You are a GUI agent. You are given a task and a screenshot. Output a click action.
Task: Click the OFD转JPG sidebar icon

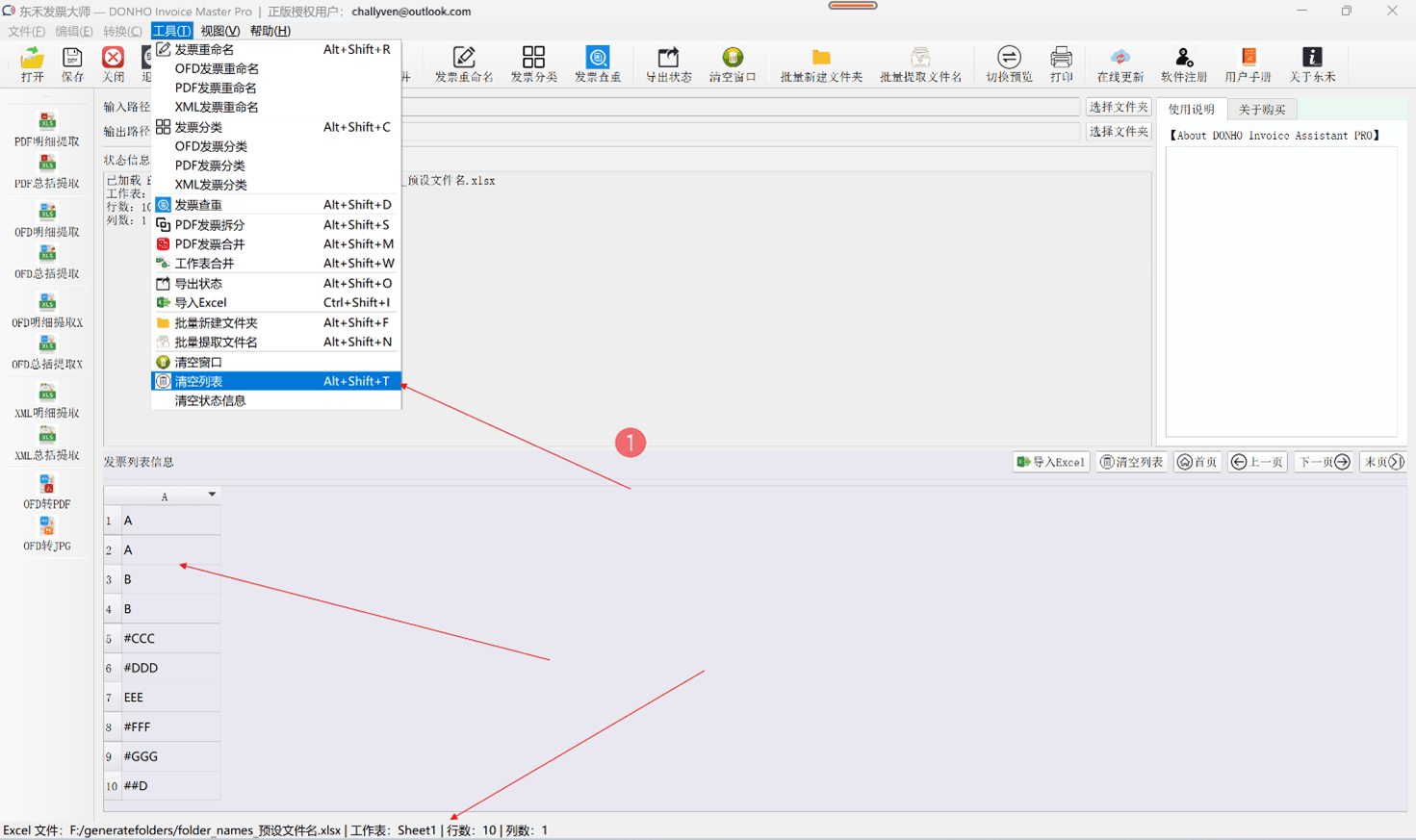coord(46,533)
